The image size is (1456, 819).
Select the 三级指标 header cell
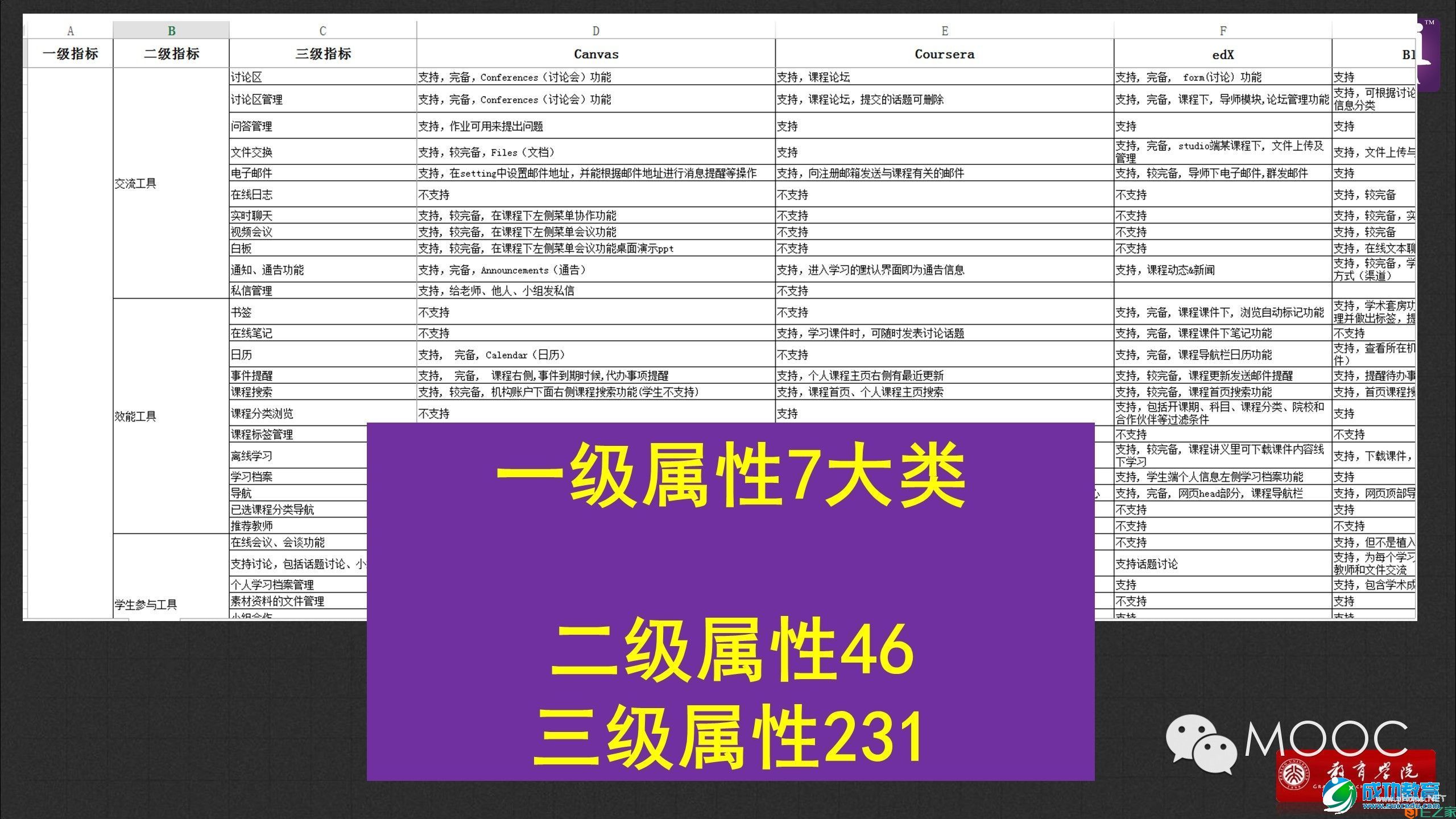coord(322,54)
